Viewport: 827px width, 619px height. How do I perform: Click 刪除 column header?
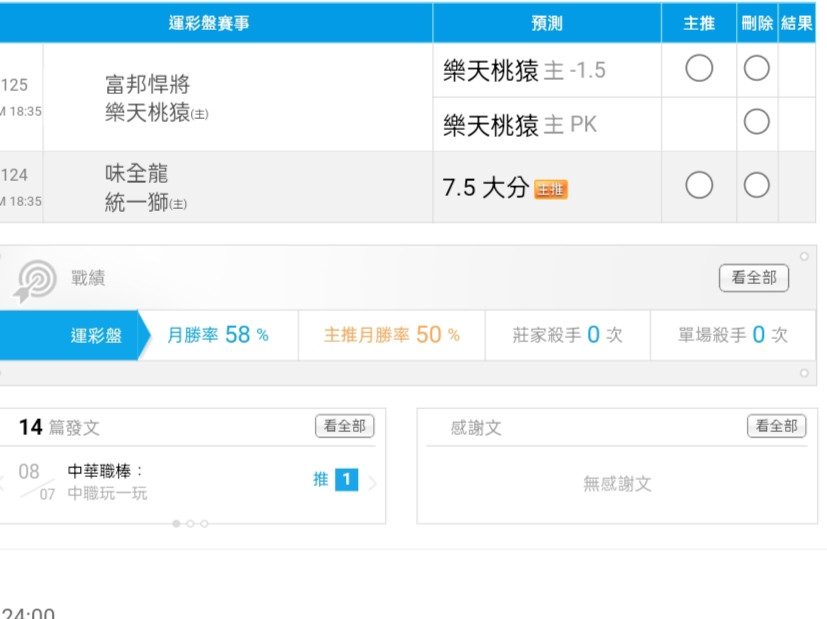pyautogui.click(x=757, y=23)
